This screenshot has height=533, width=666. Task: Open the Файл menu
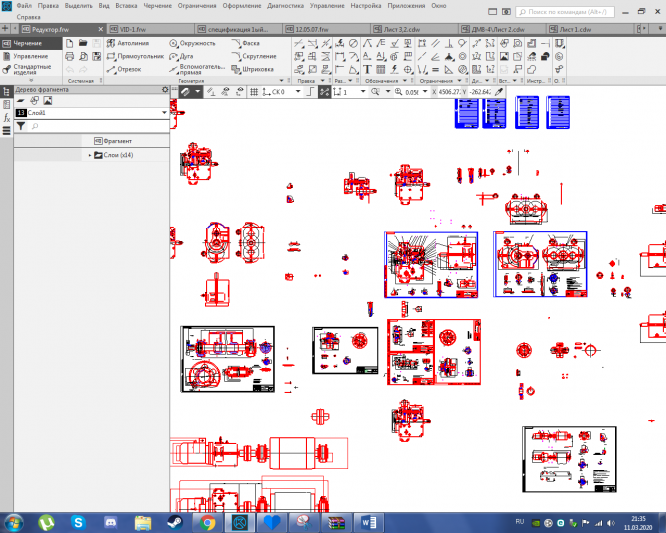tap(24, 6)
